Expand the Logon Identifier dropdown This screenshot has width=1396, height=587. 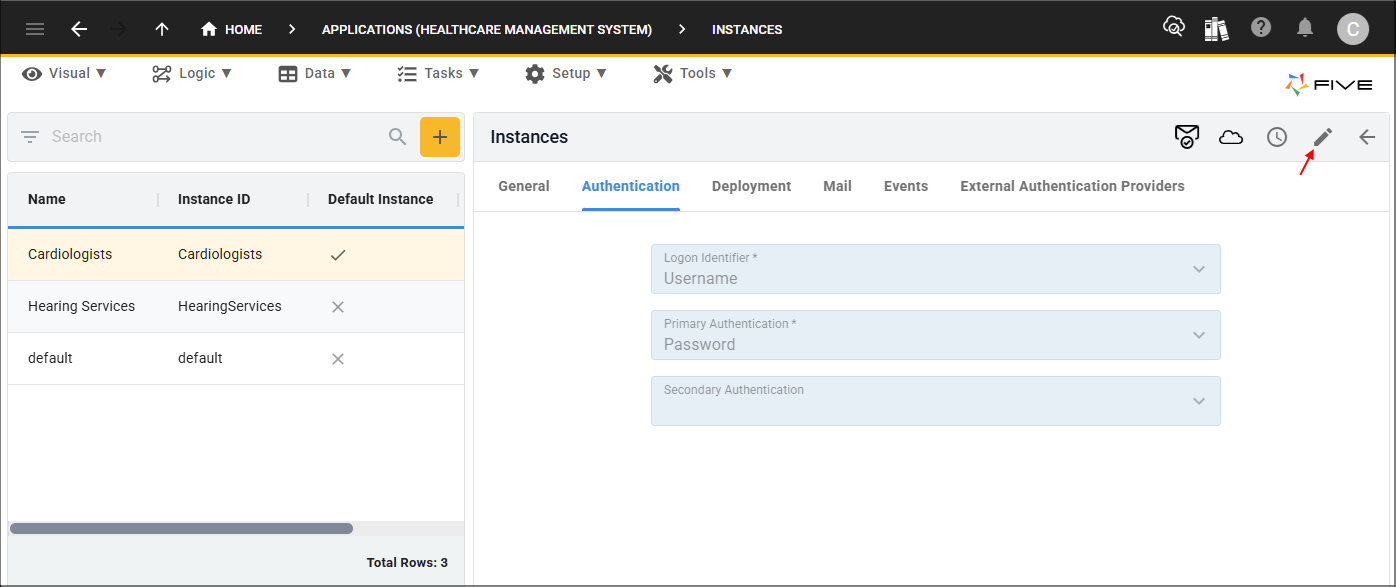tap(936, 269)
